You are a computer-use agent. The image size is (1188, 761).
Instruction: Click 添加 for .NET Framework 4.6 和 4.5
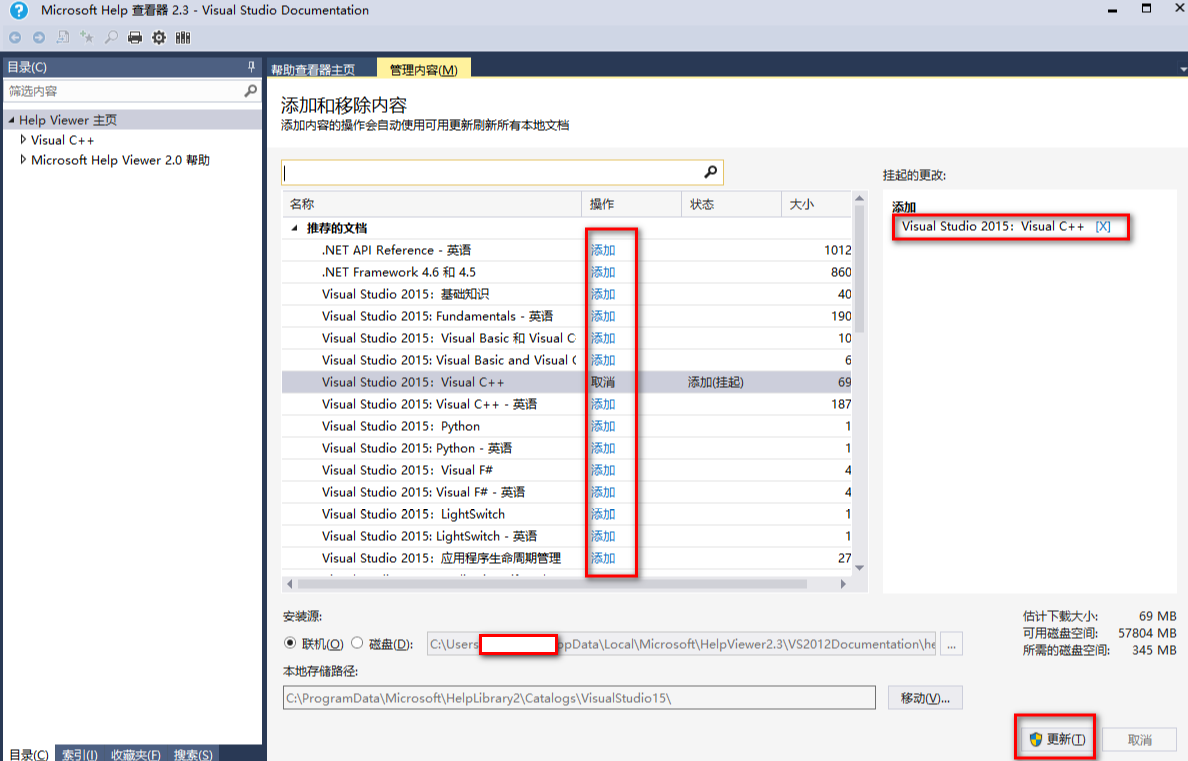point(603,272)
